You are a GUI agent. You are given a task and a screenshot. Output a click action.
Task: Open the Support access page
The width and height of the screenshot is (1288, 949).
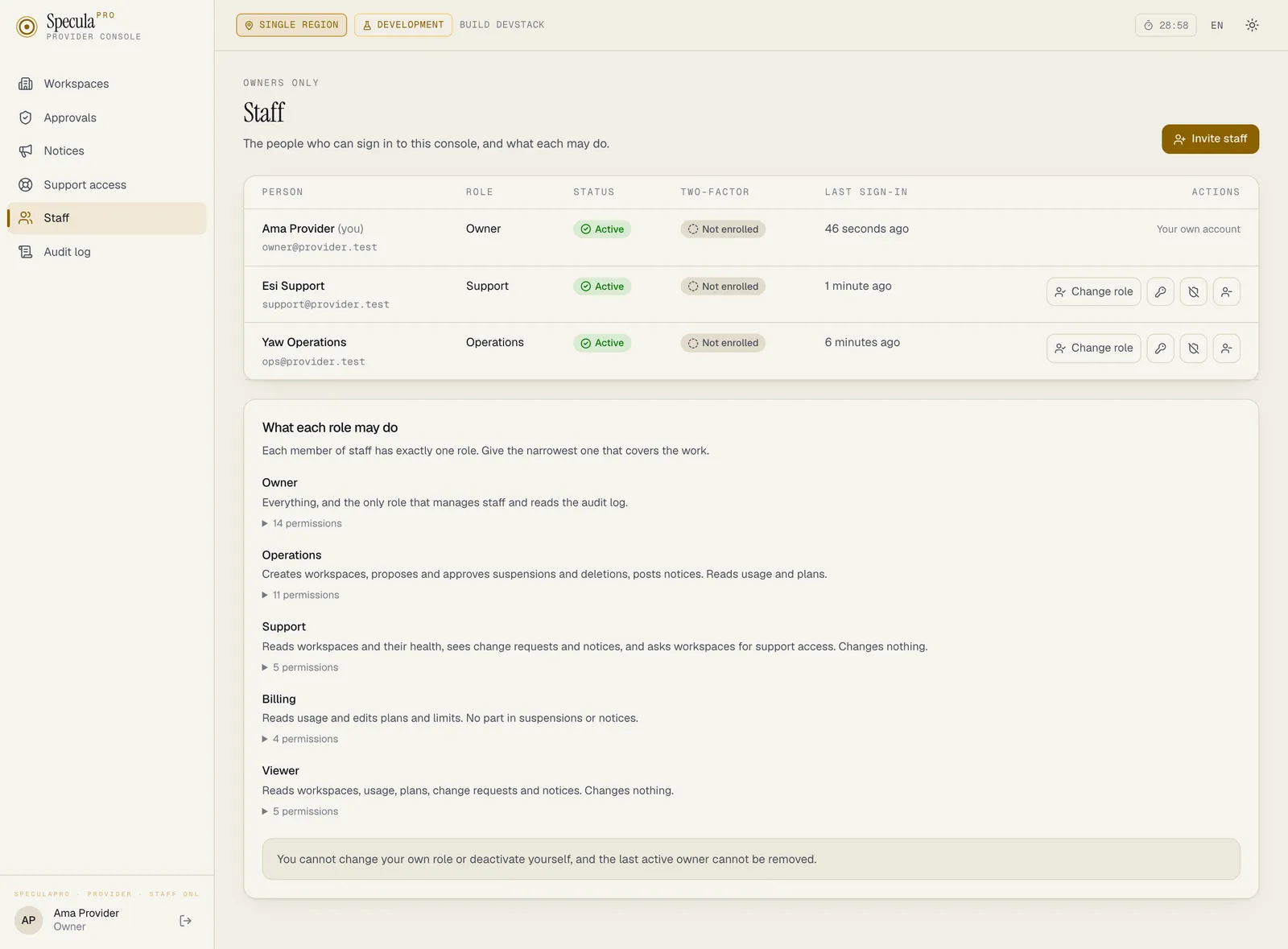(106, 184)
